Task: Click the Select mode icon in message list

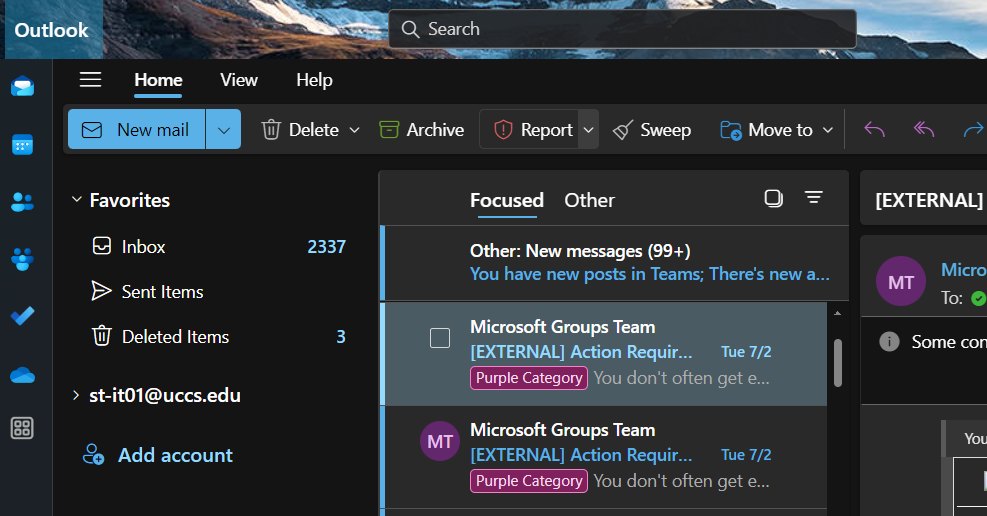Action: [x=774, y=198]
